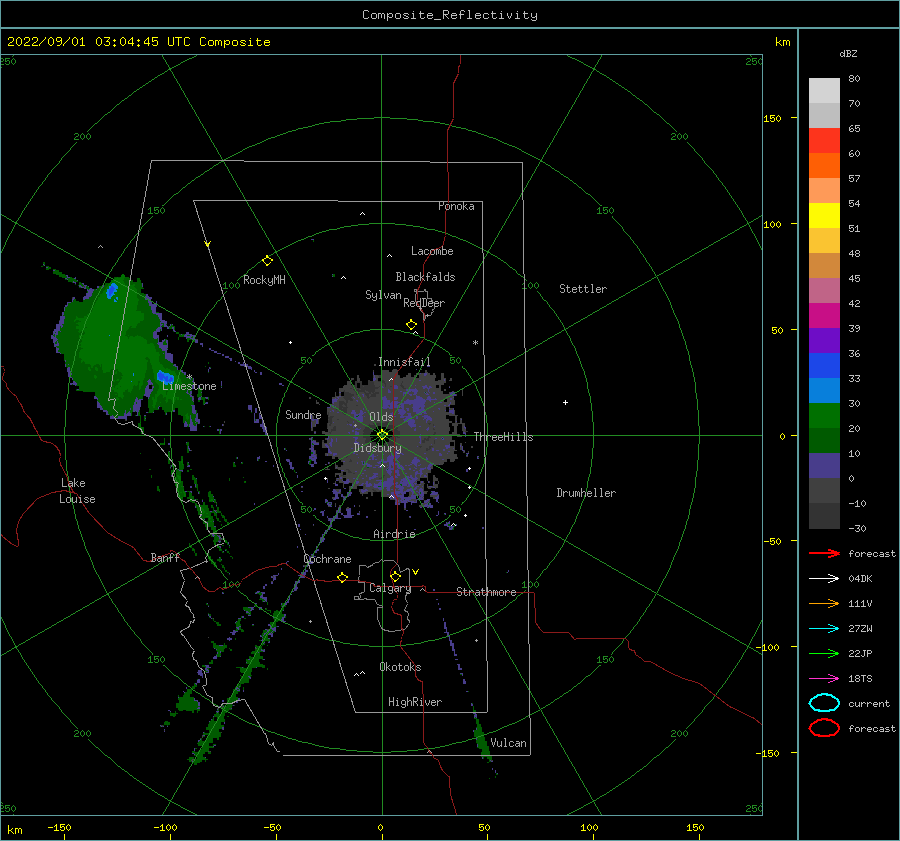Click the 80 dBZ light gray swatch
The height and width of the screenshot is (841, 900).
(824, 90)
